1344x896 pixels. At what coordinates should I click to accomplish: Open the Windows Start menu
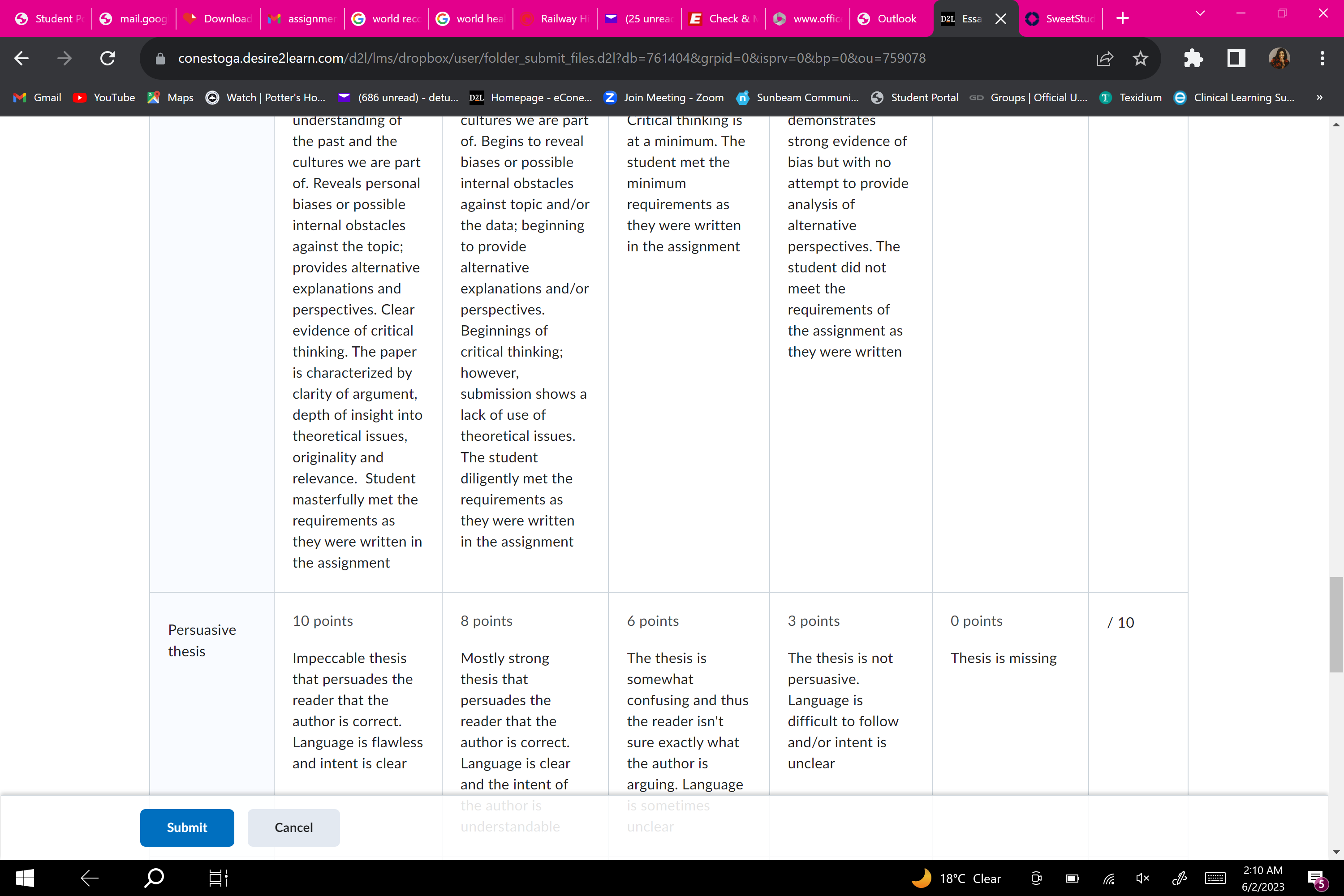click(x=25, y=878)
